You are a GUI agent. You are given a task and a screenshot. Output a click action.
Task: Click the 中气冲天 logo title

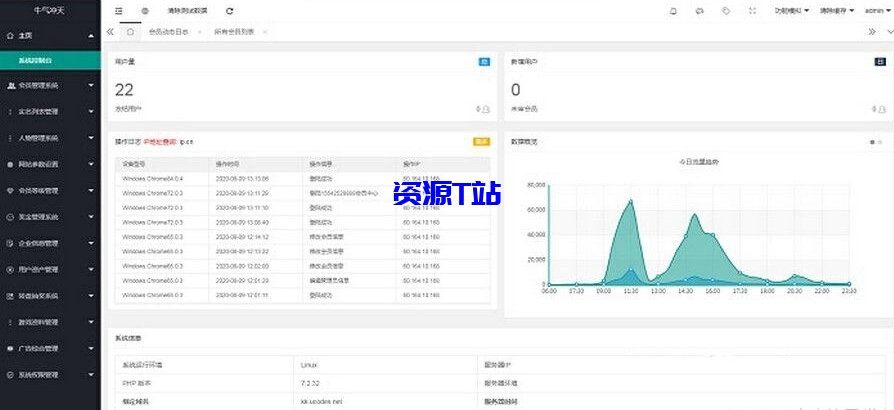[50, 11]
